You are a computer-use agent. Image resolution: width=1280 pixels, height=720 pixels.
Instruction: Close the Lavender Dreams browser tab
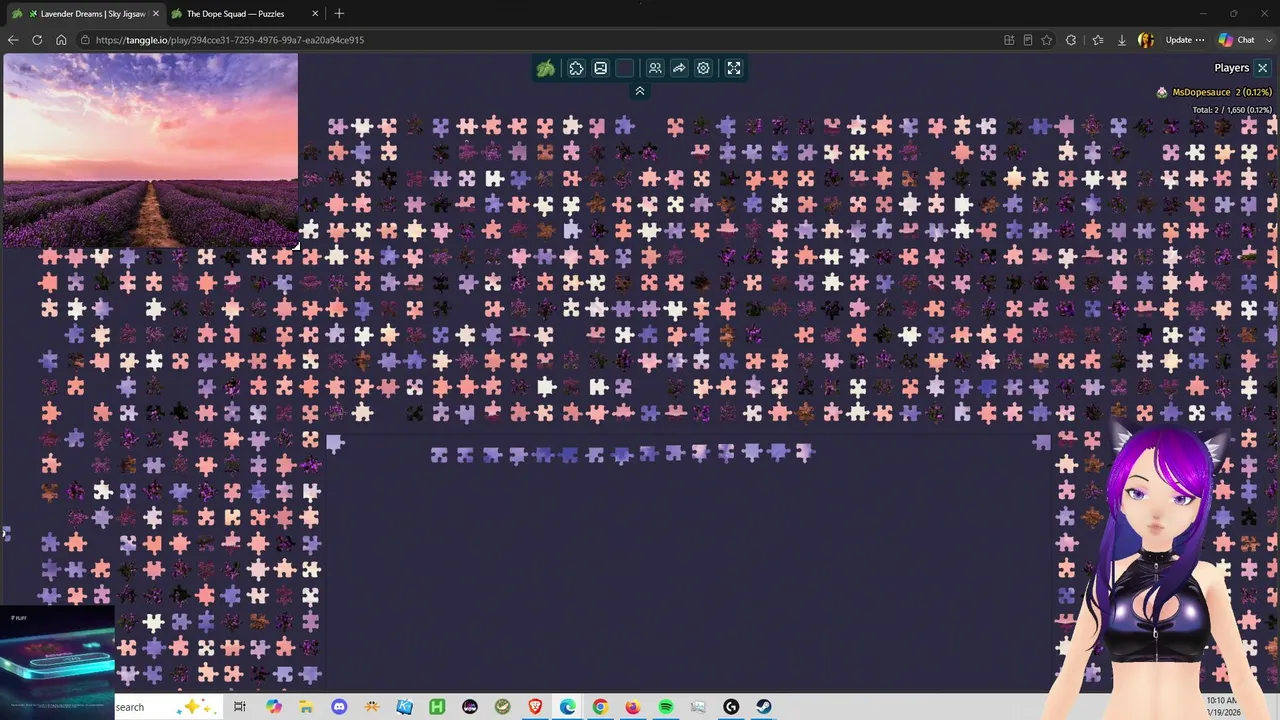tap(156, 14)
